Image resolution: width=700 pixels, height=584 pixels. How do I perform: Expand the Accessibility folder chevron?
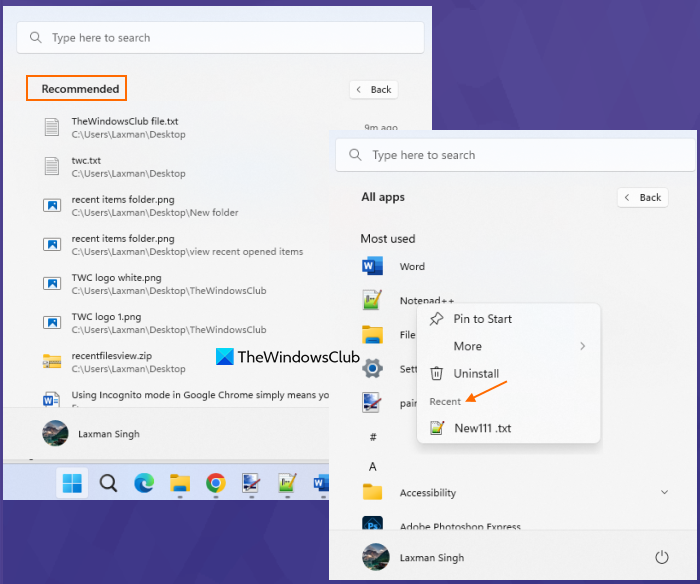[665, 492]
